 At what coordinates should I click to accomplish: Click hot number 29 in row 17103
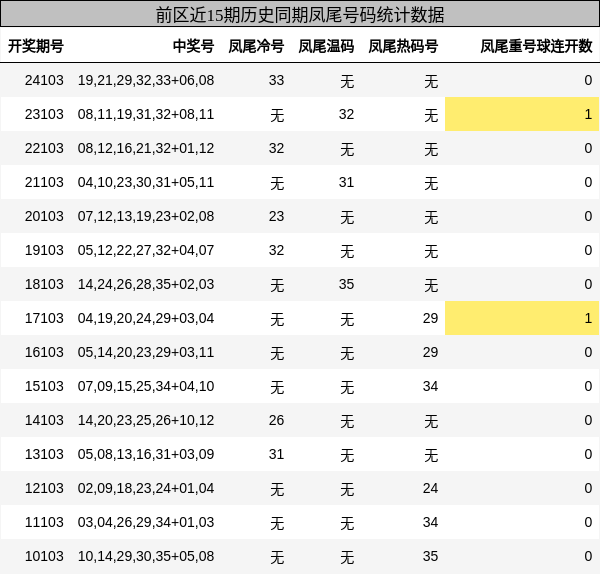pos(430,318)
